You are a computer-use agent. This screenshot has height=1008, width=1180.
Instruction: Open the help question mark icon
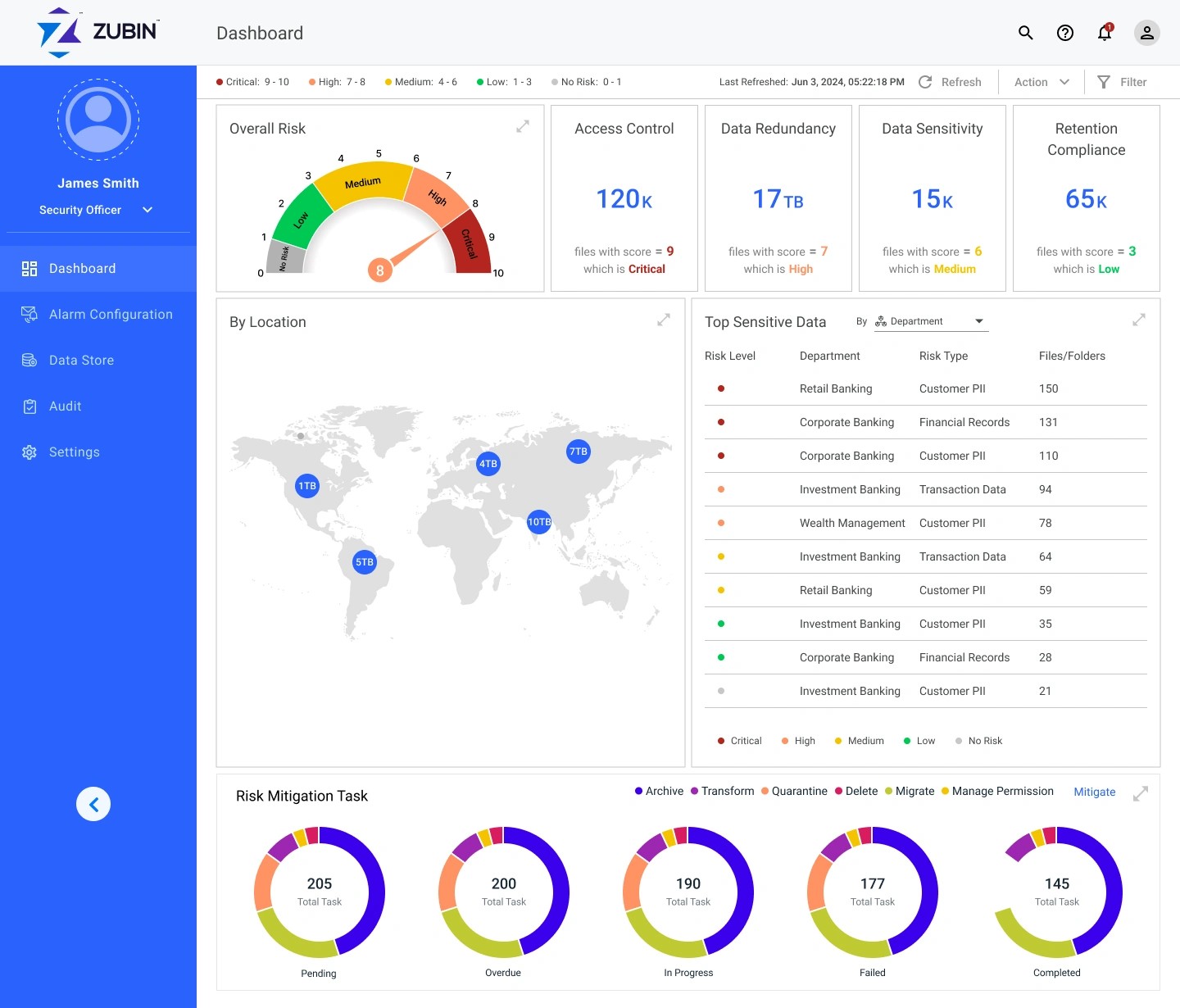tap(1065, 33)
